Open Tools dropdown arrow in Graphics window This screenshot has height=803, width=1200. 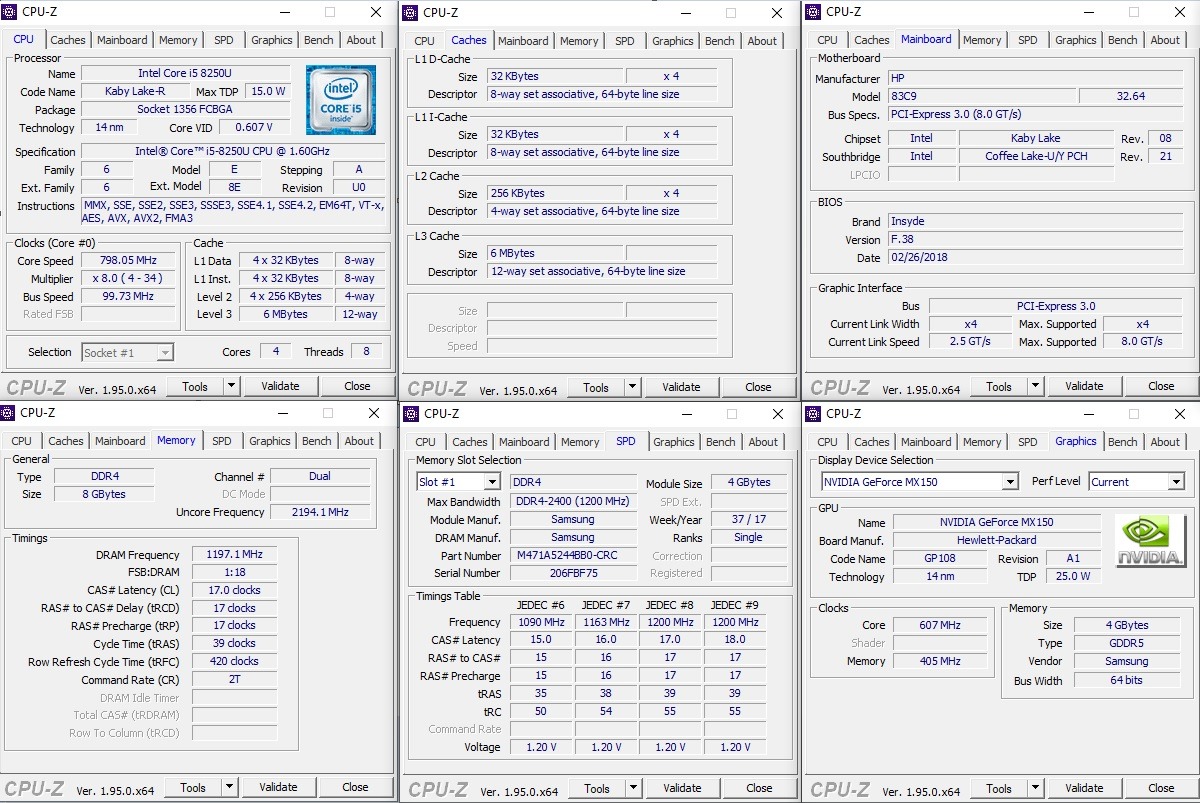point(1035,788)
